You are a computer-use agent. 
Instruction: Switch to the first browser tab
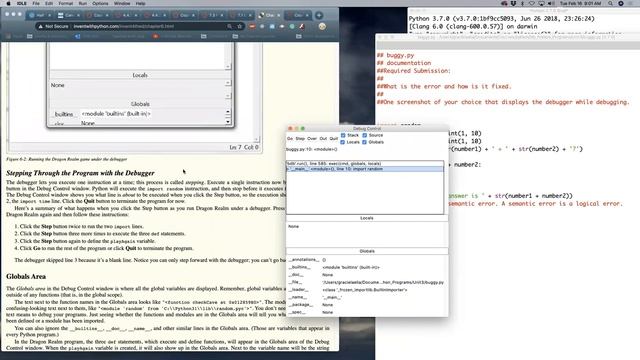pyautogui.click(x=40, y=16)
